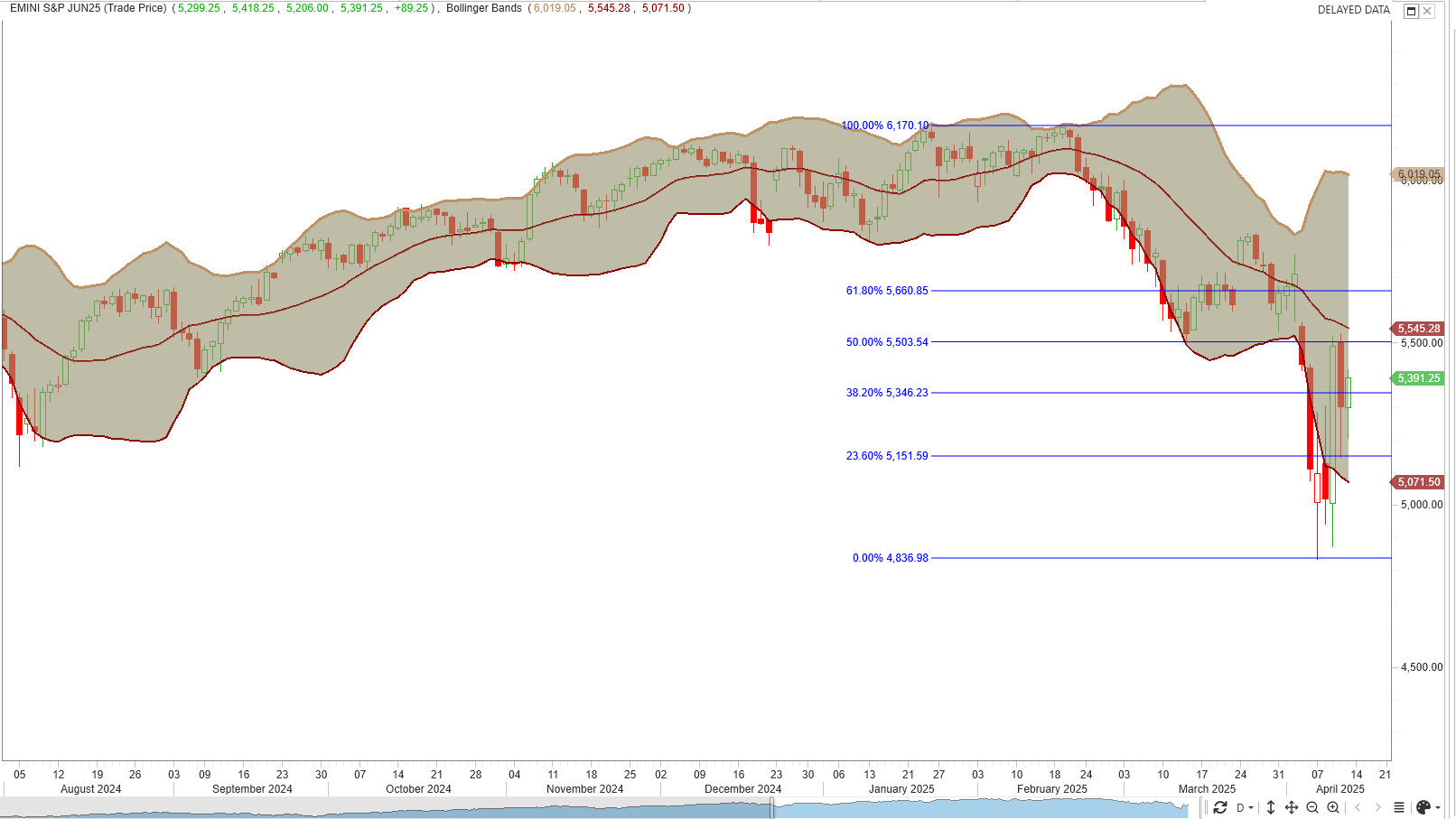1456x819 pixels.
Task: Expand the palette dropdown arrow
Action: [x=1437, y=807]
